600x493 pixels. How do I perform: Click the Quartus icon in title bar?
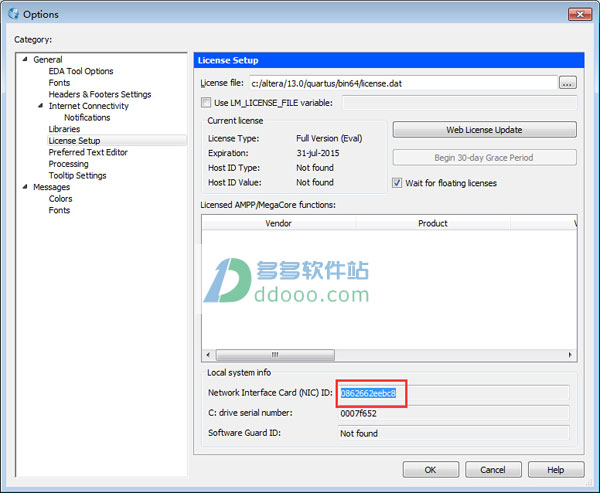click(x=13, y=14)
